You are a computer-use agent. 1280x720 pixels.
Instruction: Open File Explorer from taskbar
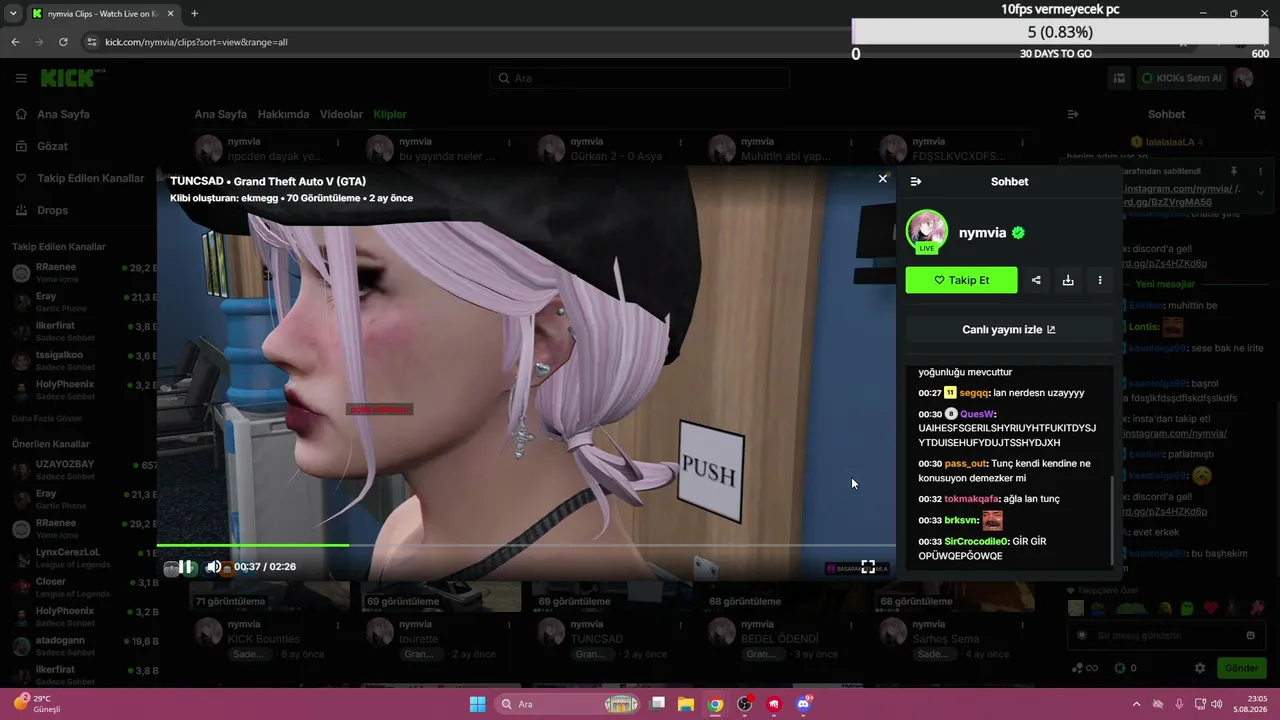click(686, 704)
